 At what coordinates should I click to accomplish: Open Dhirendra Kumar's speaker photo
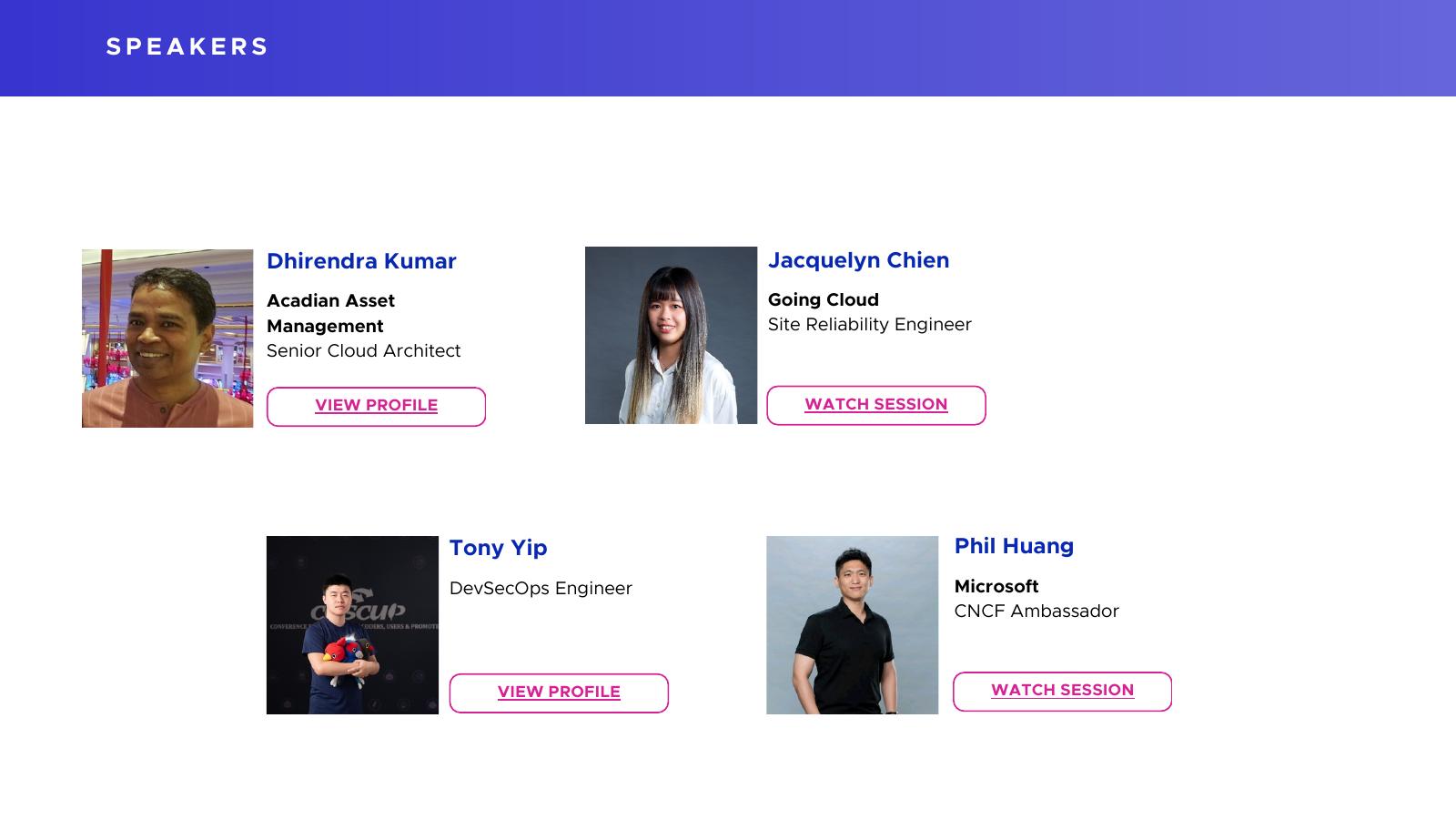167,339
